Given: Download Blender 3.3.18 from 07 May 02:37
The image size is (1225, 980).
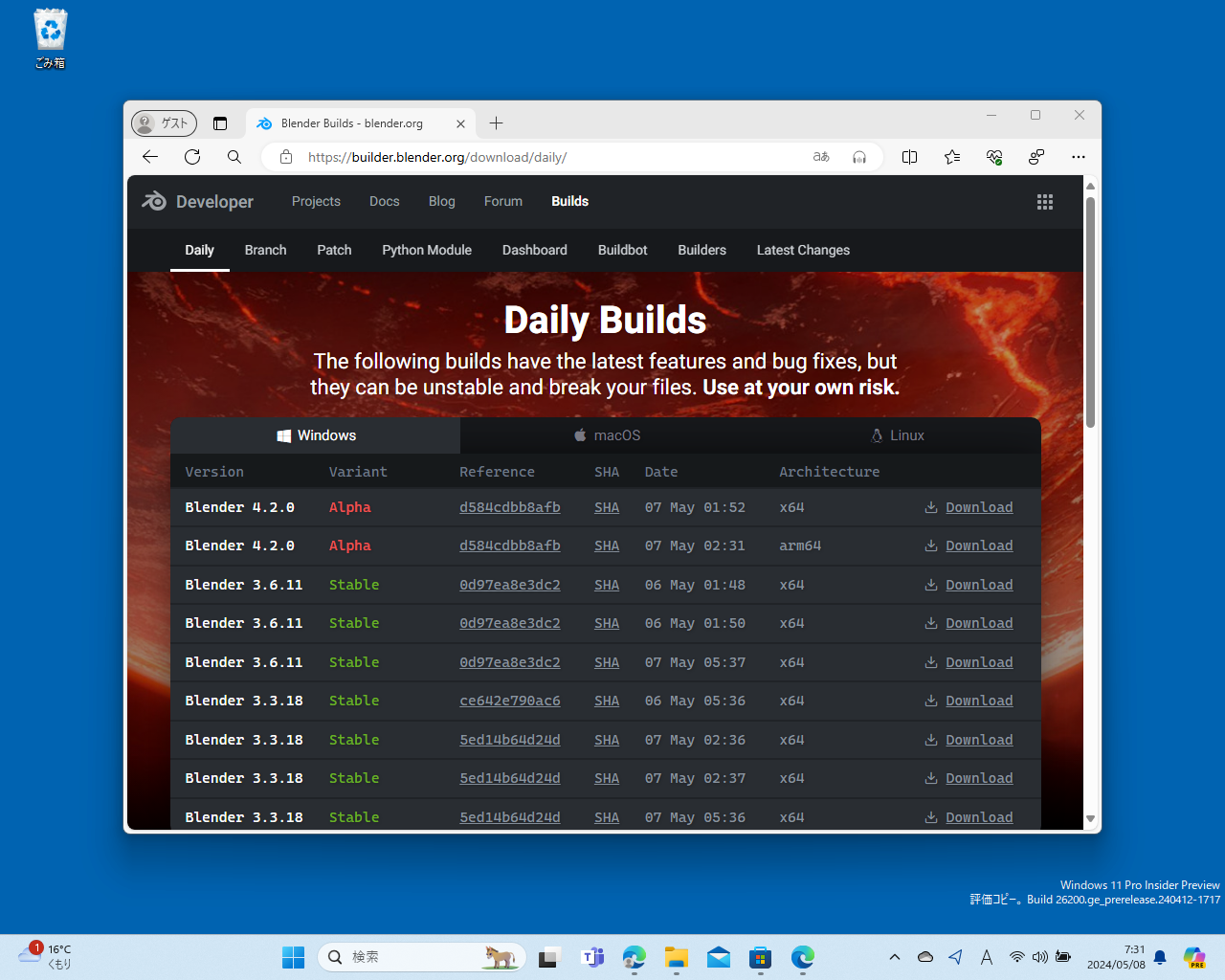Looking at the screenshot, I should pos(969,778).
